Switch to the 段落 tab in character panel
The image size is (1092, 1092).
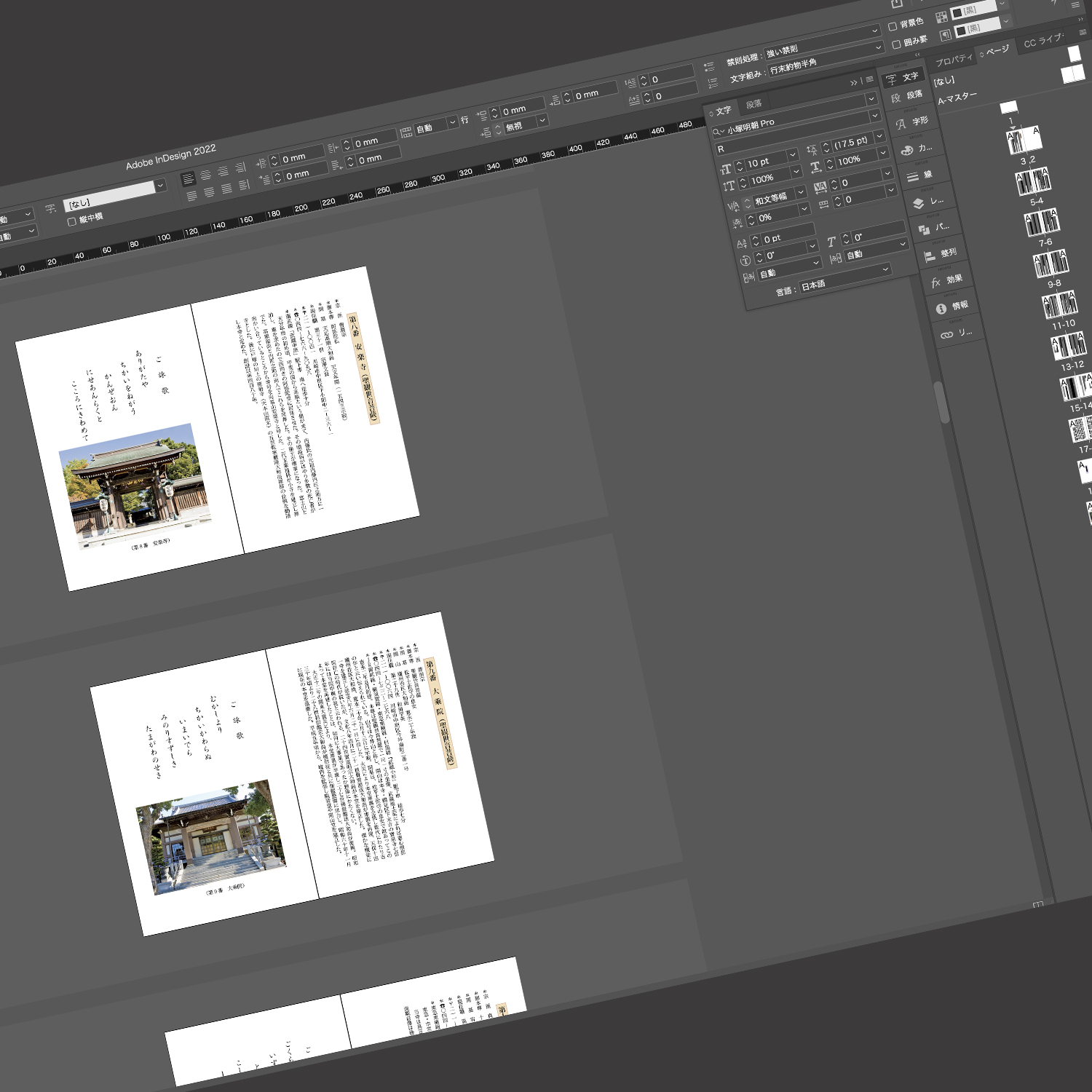(x=754, y=103)
